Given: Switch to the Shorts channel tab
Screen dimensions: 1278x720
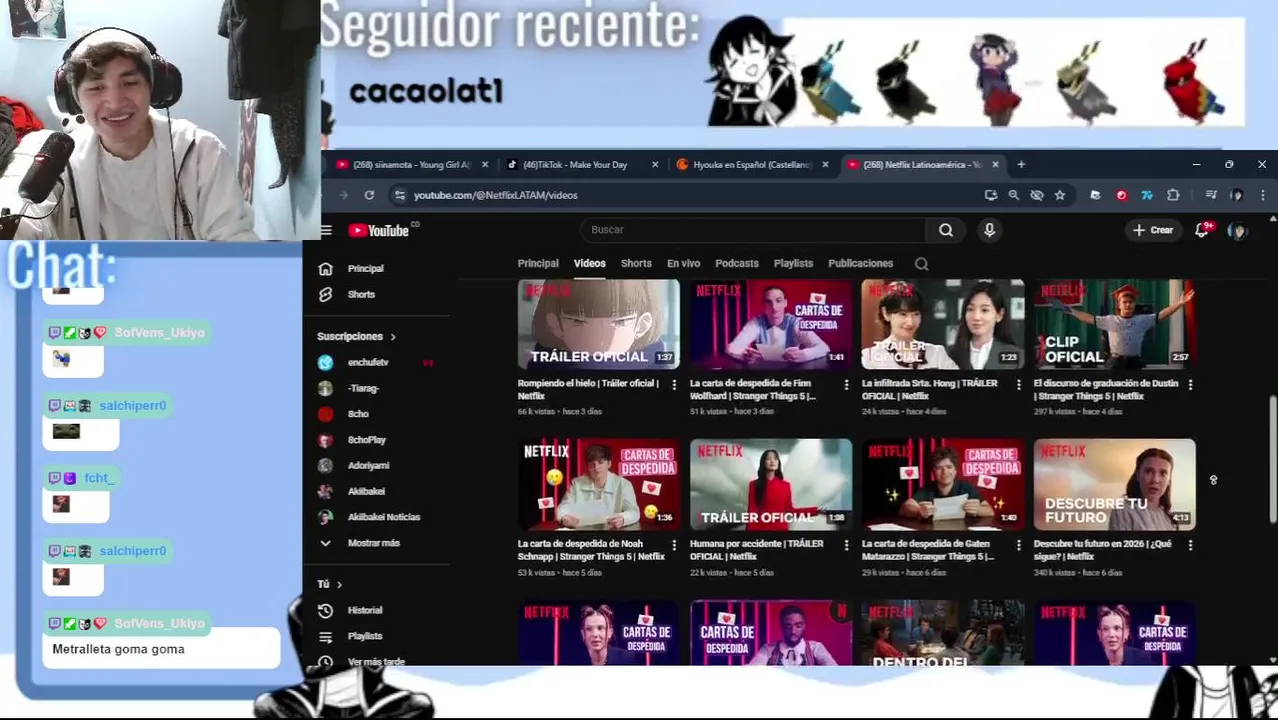Looking at the screenshot, I should click(636, 264).
